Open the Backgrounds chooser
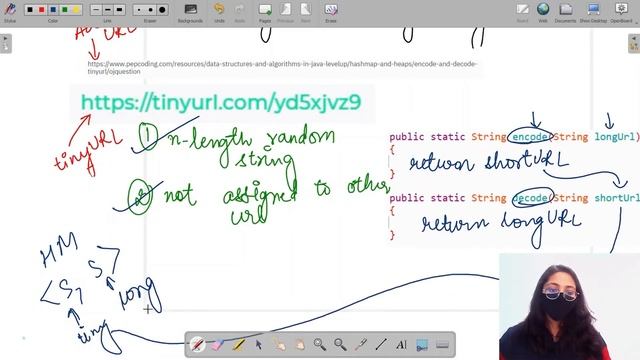The width and height of the screenshot is (640, 360). 190,13
